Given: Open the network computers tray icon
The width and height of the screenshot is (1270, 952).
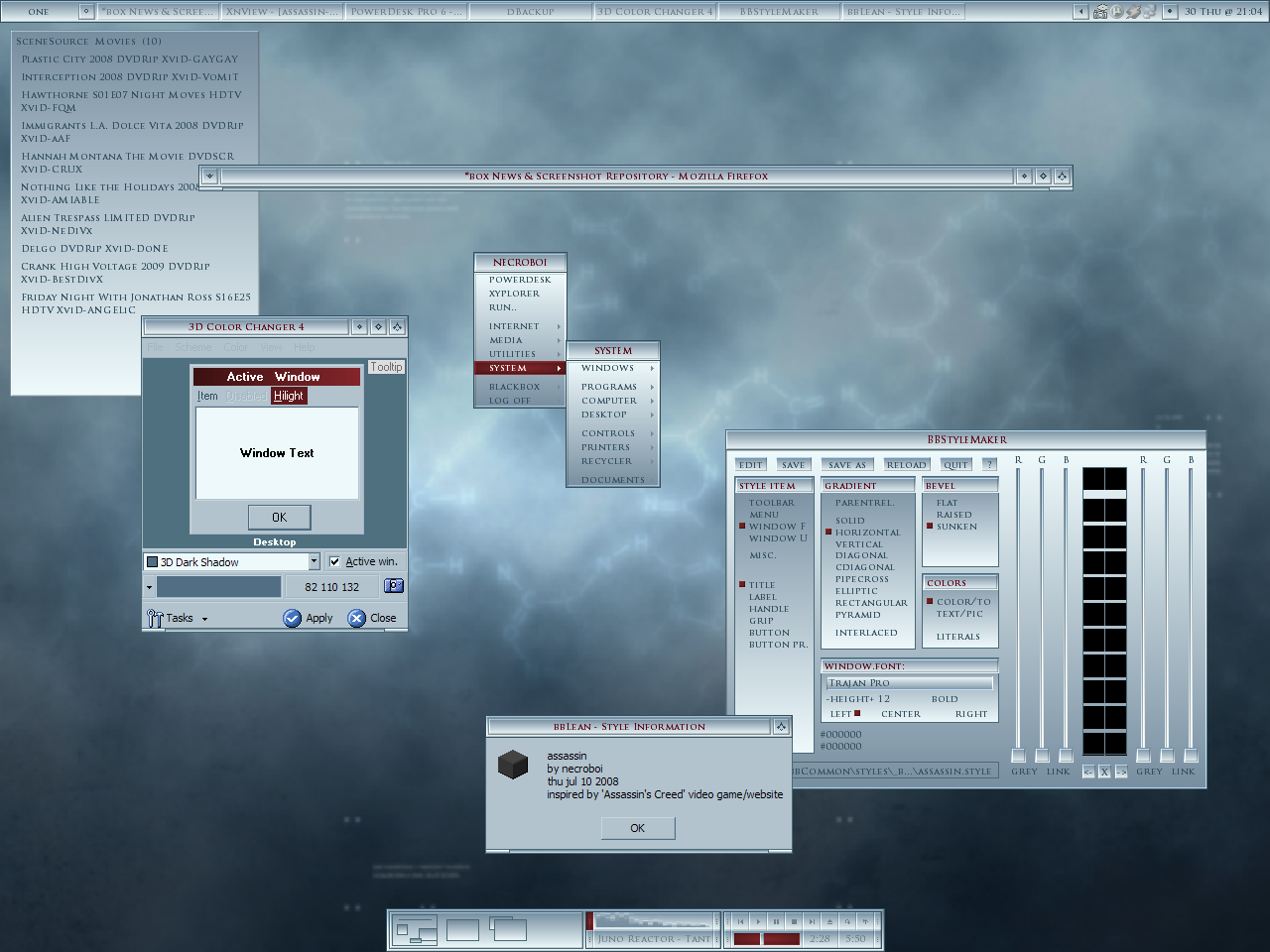Looking at the screenshot, I should pos(1149,12).
